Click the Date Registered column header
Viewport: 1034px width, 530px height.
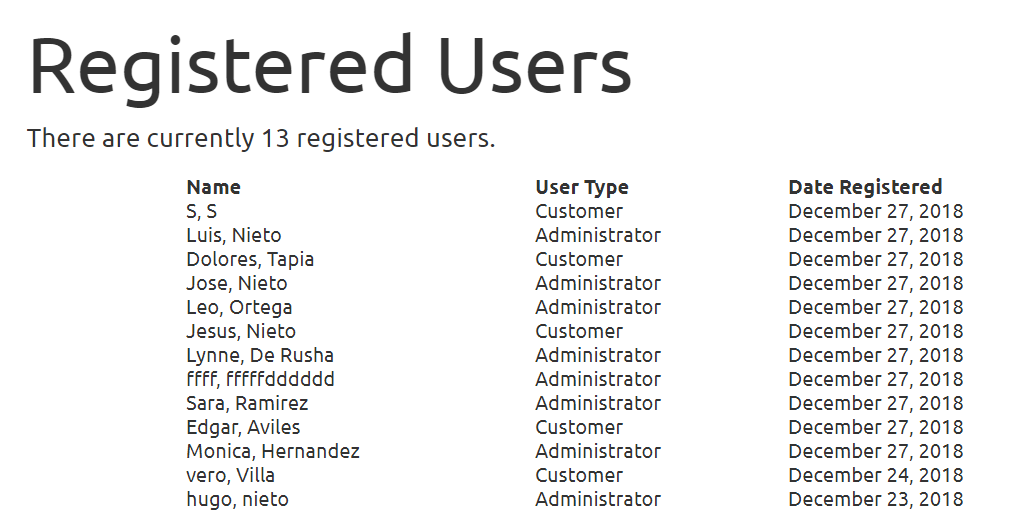pos(865,187)
